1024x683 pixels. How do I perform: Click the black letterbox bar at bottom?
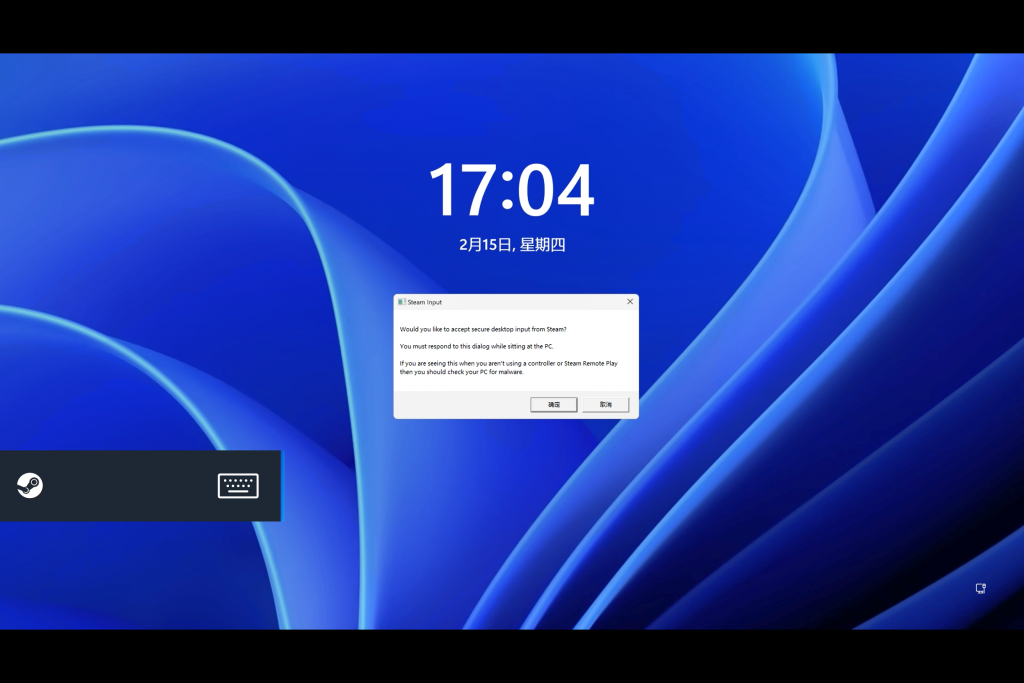tap(512, 656)
